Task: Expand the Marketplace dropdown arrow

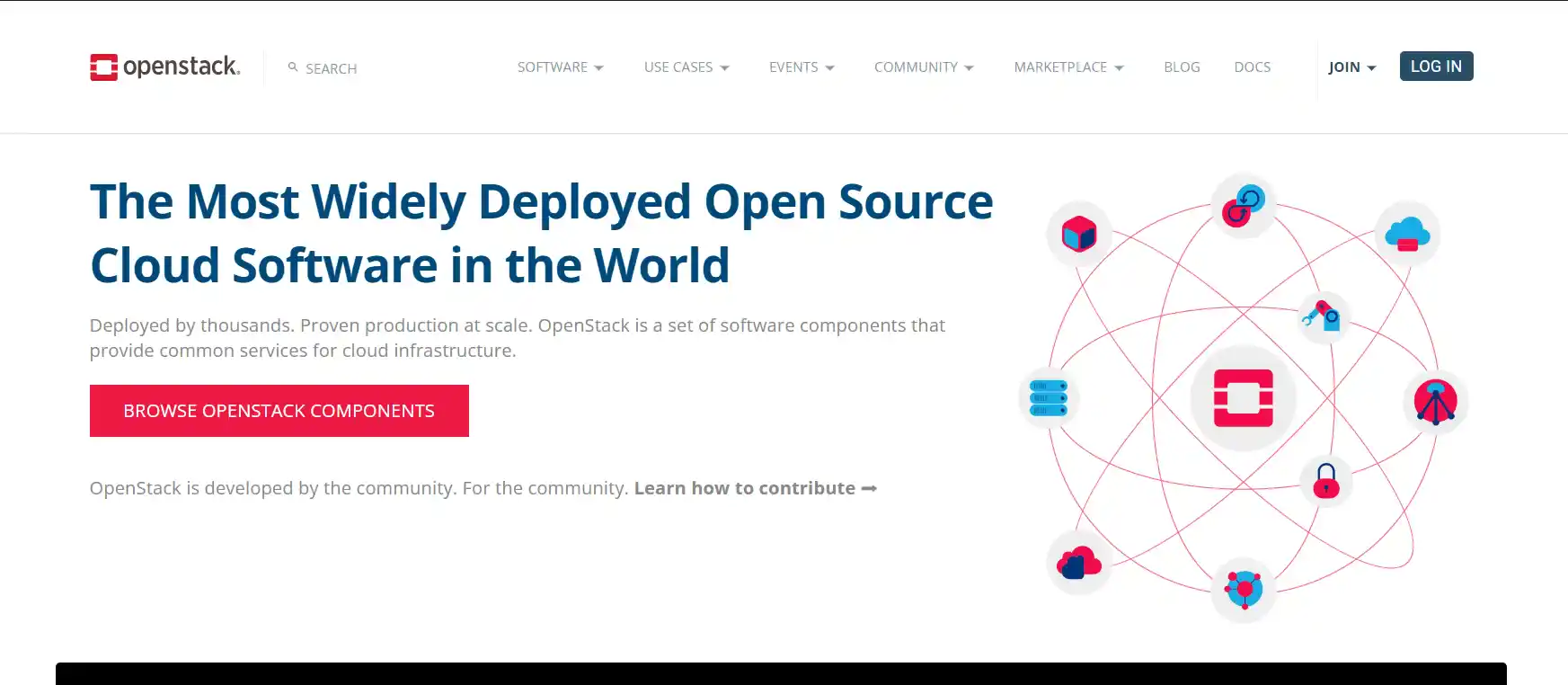Action: pos(1119,68)
